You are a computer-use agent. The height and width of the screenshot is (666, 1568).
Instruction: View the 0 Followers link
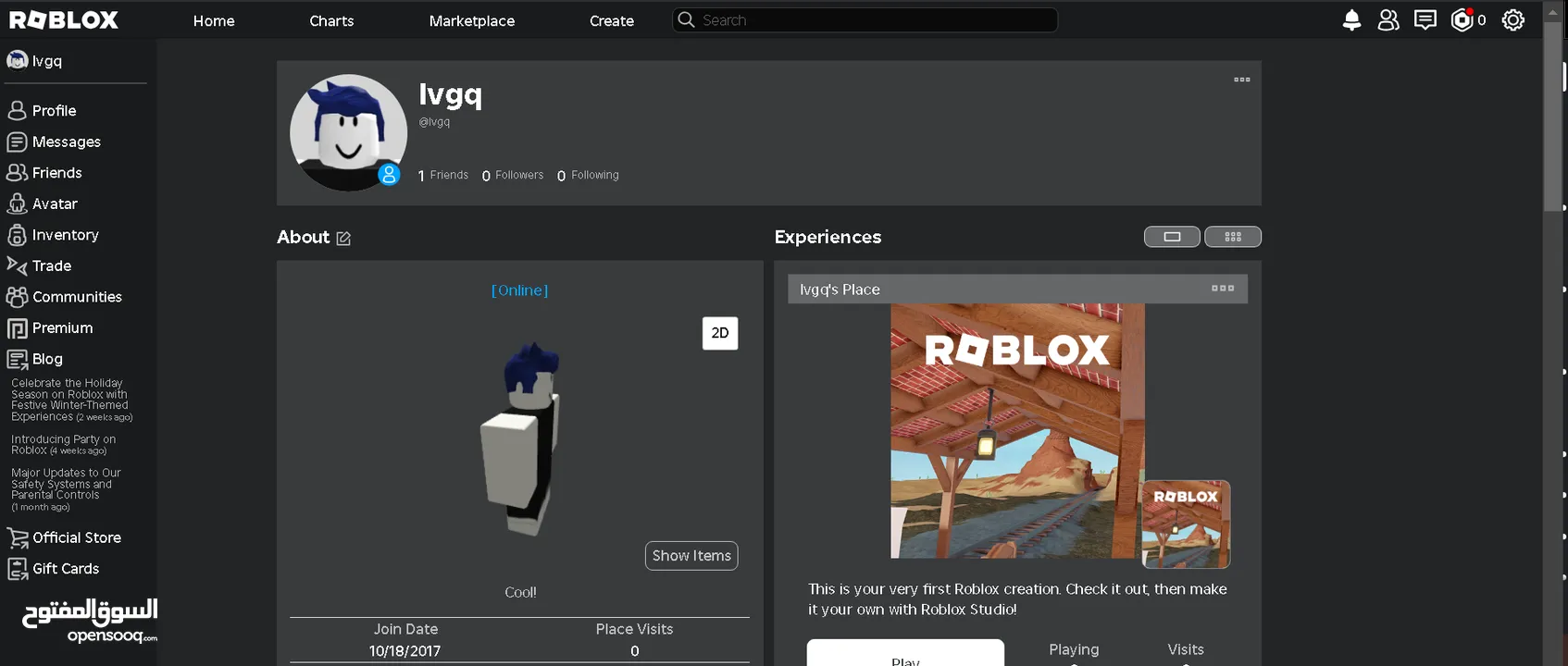click(x=513, y=175)
